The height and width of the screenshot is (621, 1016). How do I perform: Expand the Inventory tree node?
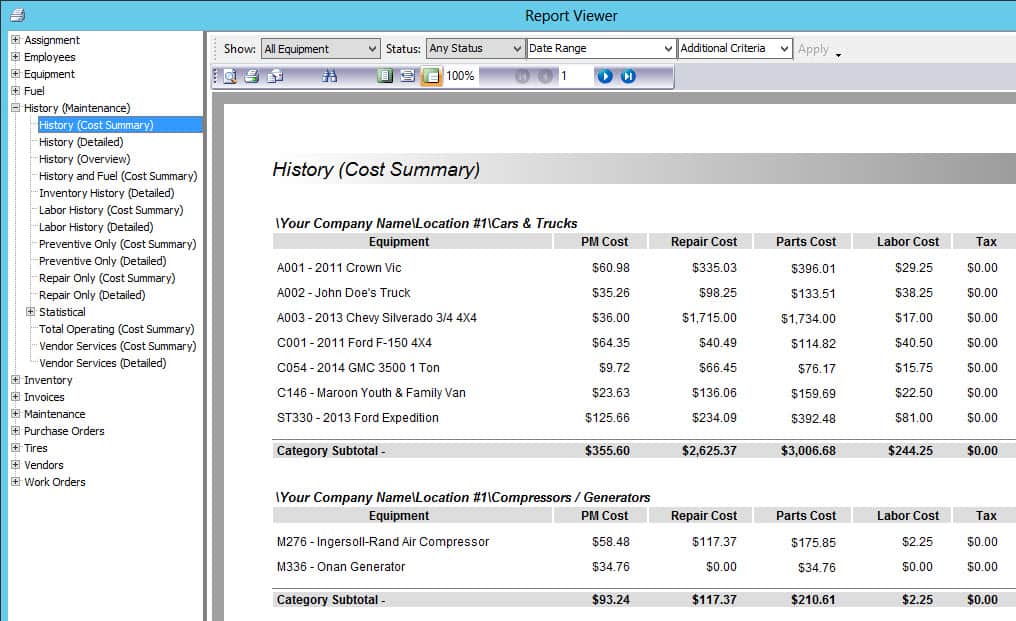coord(16,380)
